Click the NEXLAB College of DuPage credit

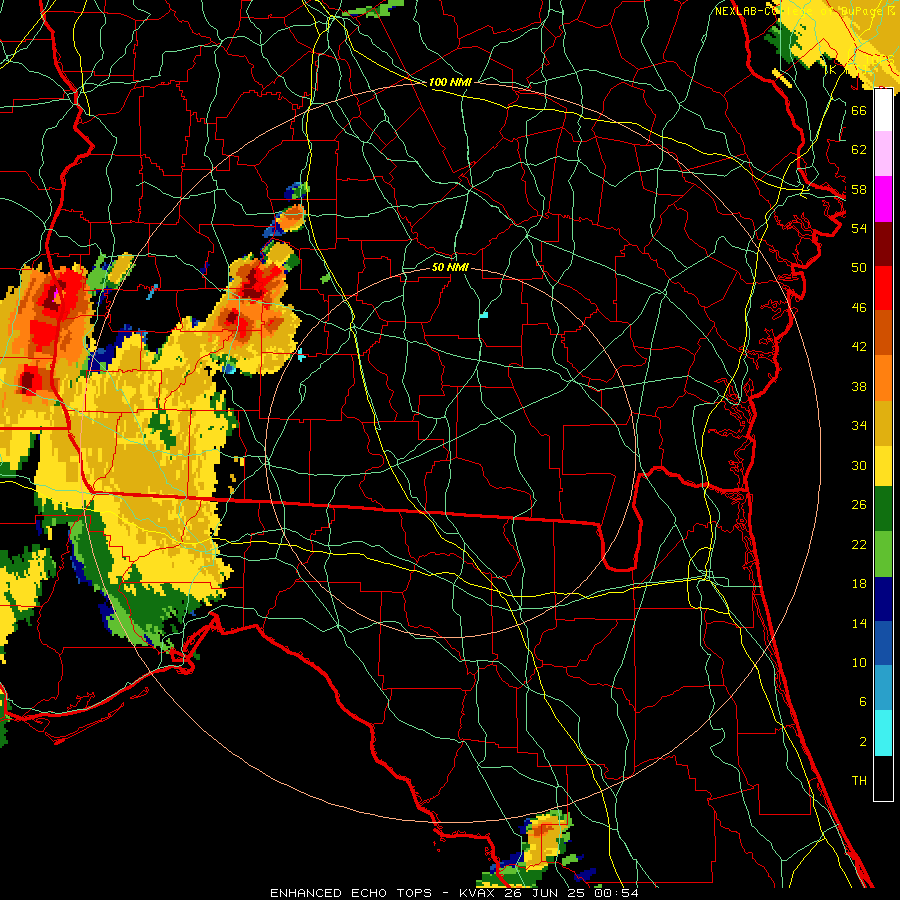[805, 11]
